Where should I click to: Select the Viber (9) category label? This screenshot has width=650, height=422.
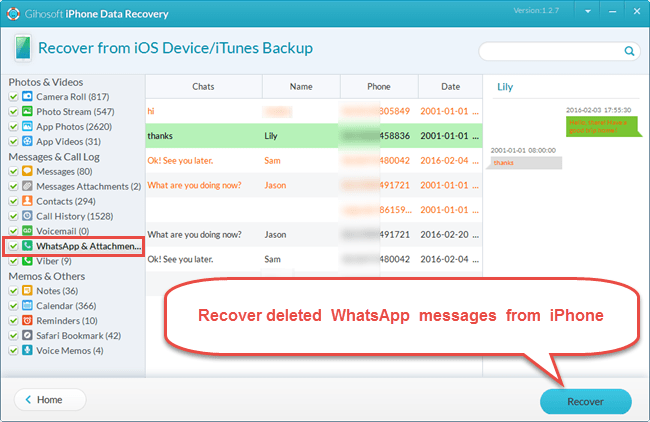click(x=54, y=261)
